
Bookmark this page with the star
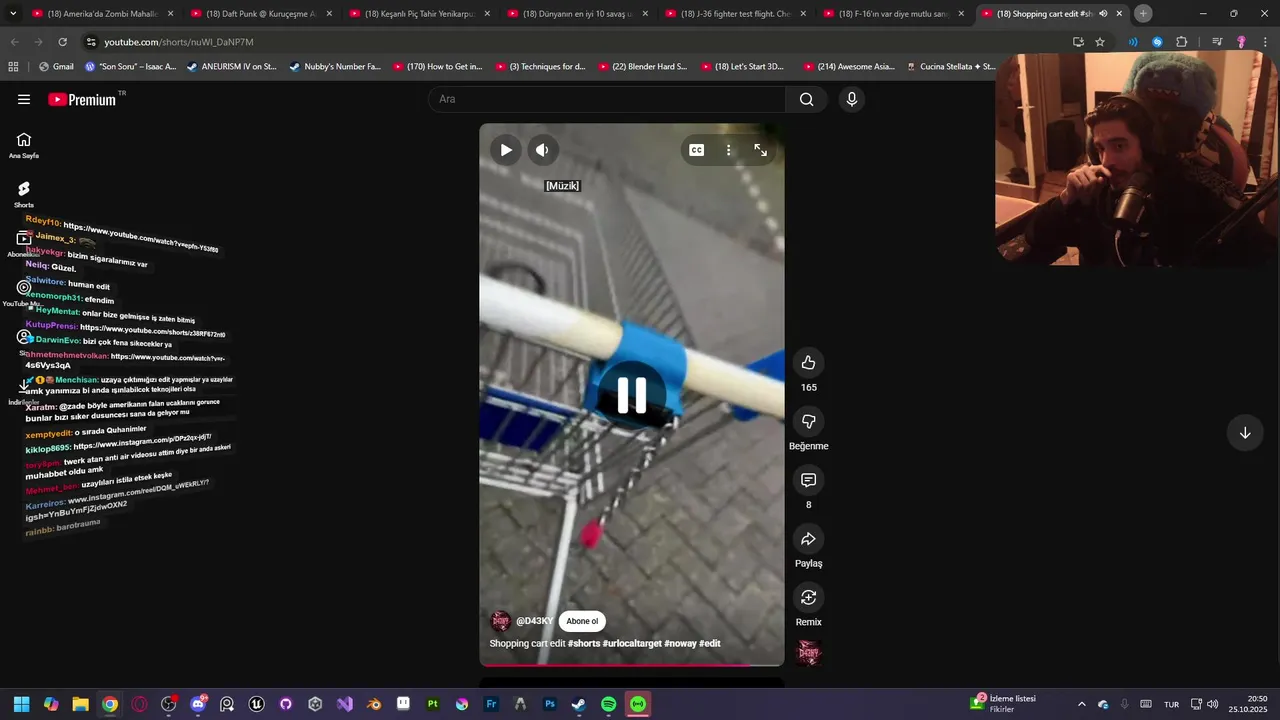pyautogui.click(x=1100, y=42)
